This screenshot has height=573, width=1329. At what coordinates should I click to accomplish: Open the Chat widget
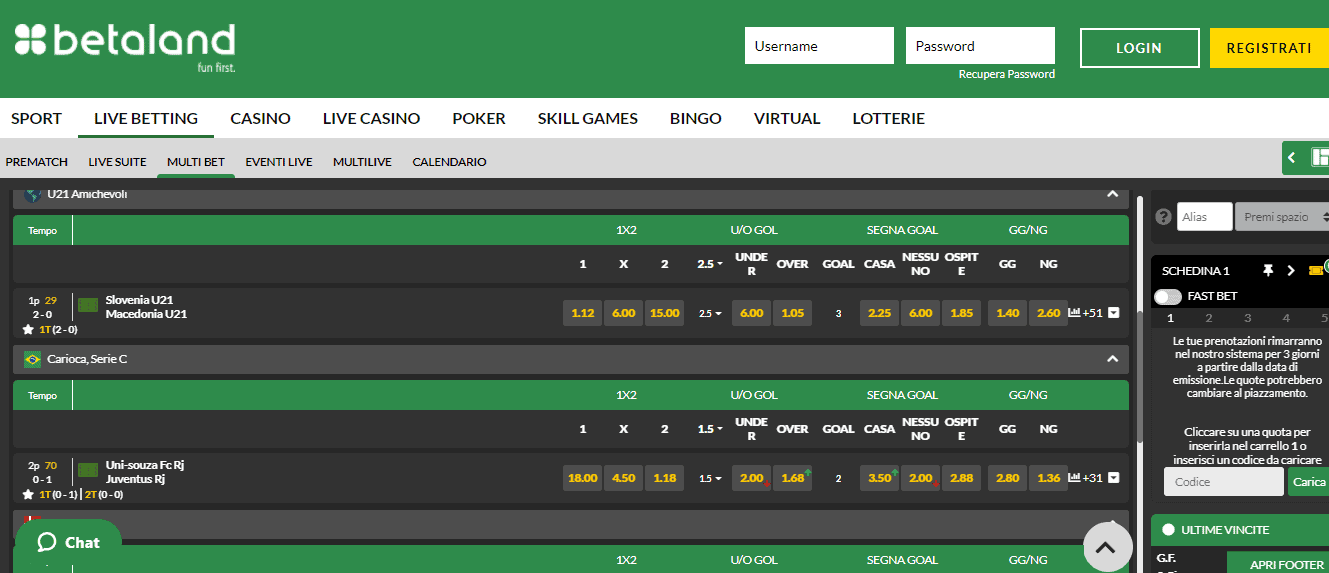click(68, 543)
